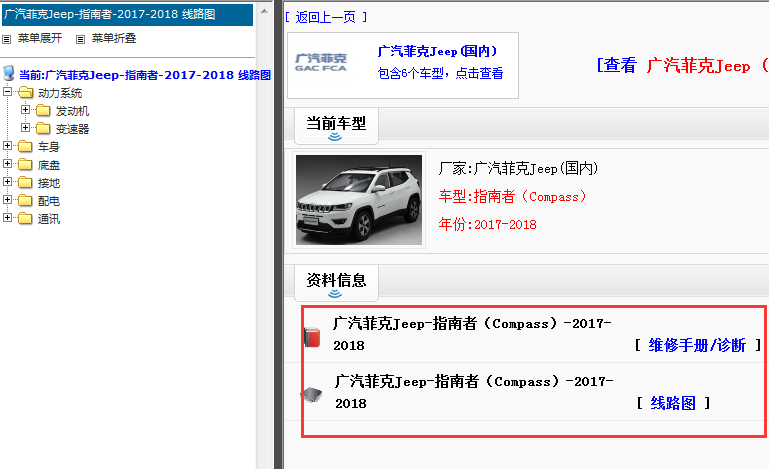The width and height of the screenshot is (769, 469).
Task: Click the gray chip icon for 线路图
Action: tap(312, 394)
